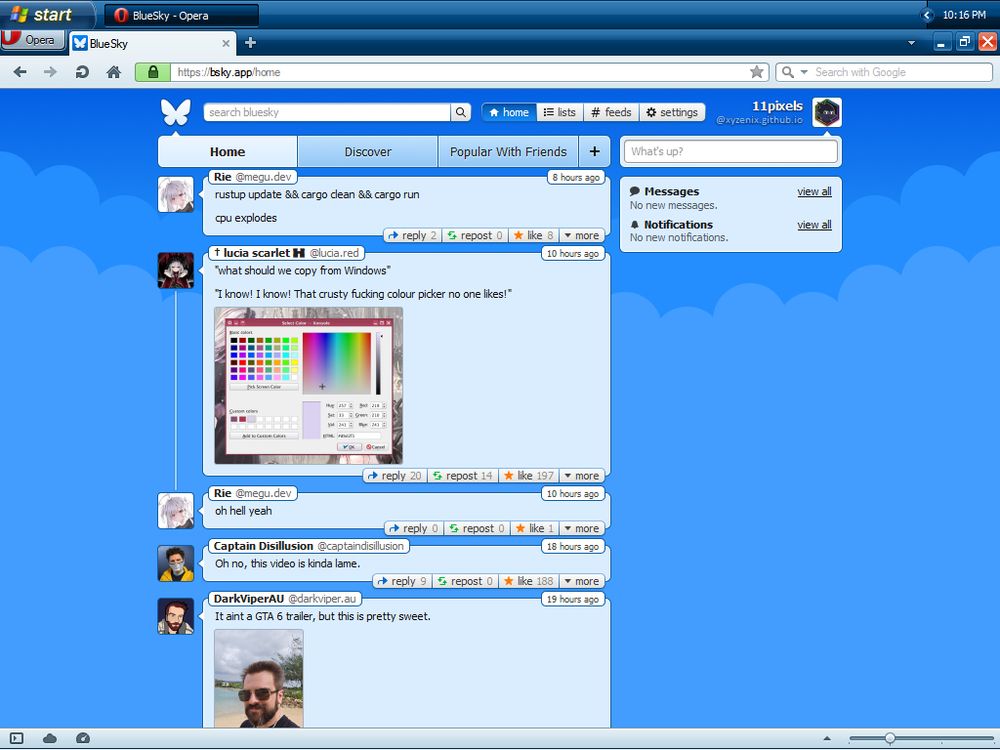Open the tab list dropdown arrow
The width and height of the screenshot is (1000, 750).
coord(911,43)
